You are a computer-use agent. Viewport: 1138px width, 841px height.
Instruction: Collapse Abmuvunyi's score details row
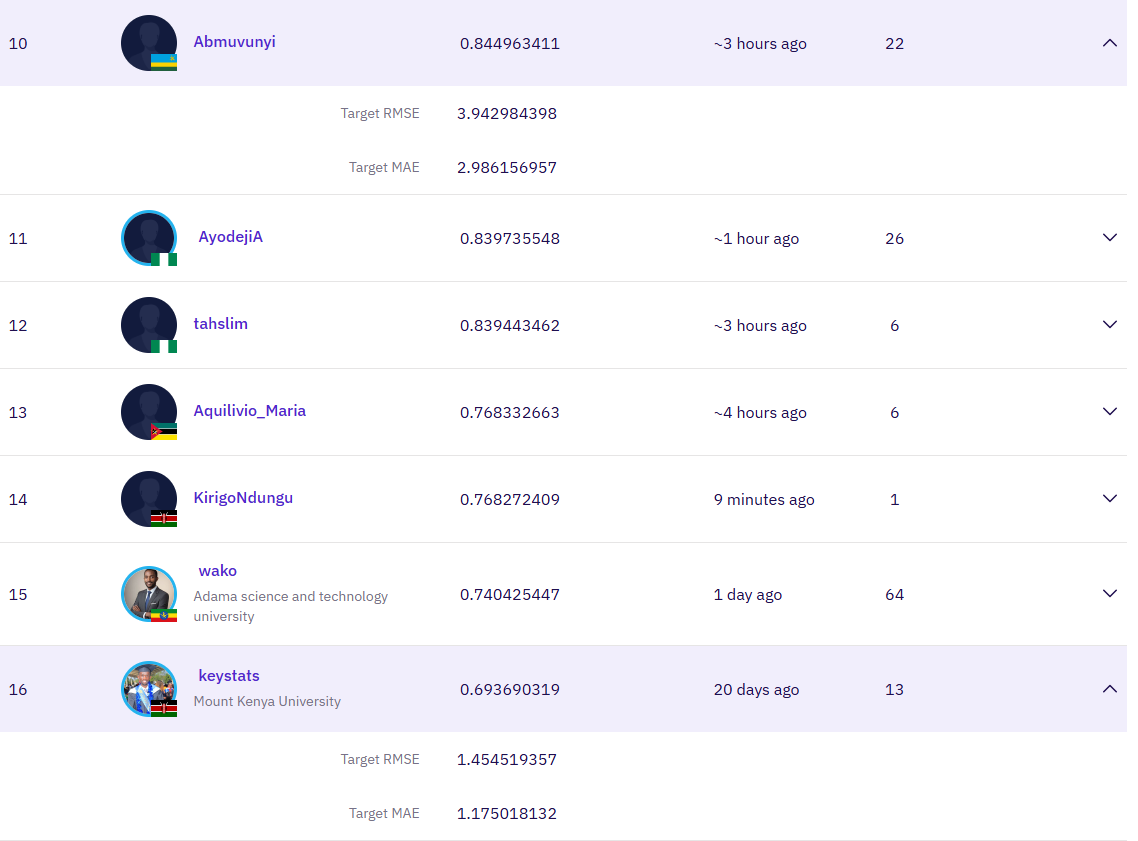click(x=1109, y=43)
